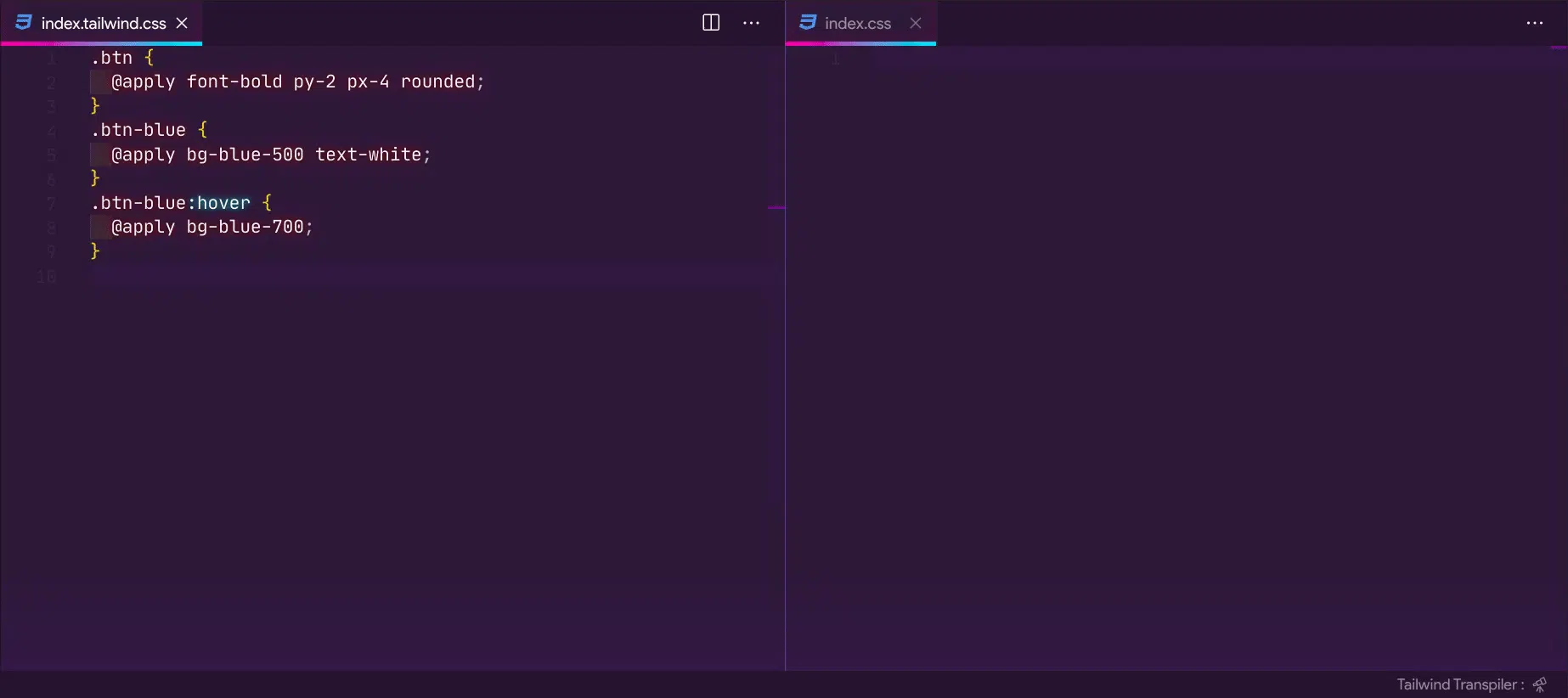This screenshot has height=698, width=1568.
Task: Click line number 10 in left editor
Action: [47, 276]
